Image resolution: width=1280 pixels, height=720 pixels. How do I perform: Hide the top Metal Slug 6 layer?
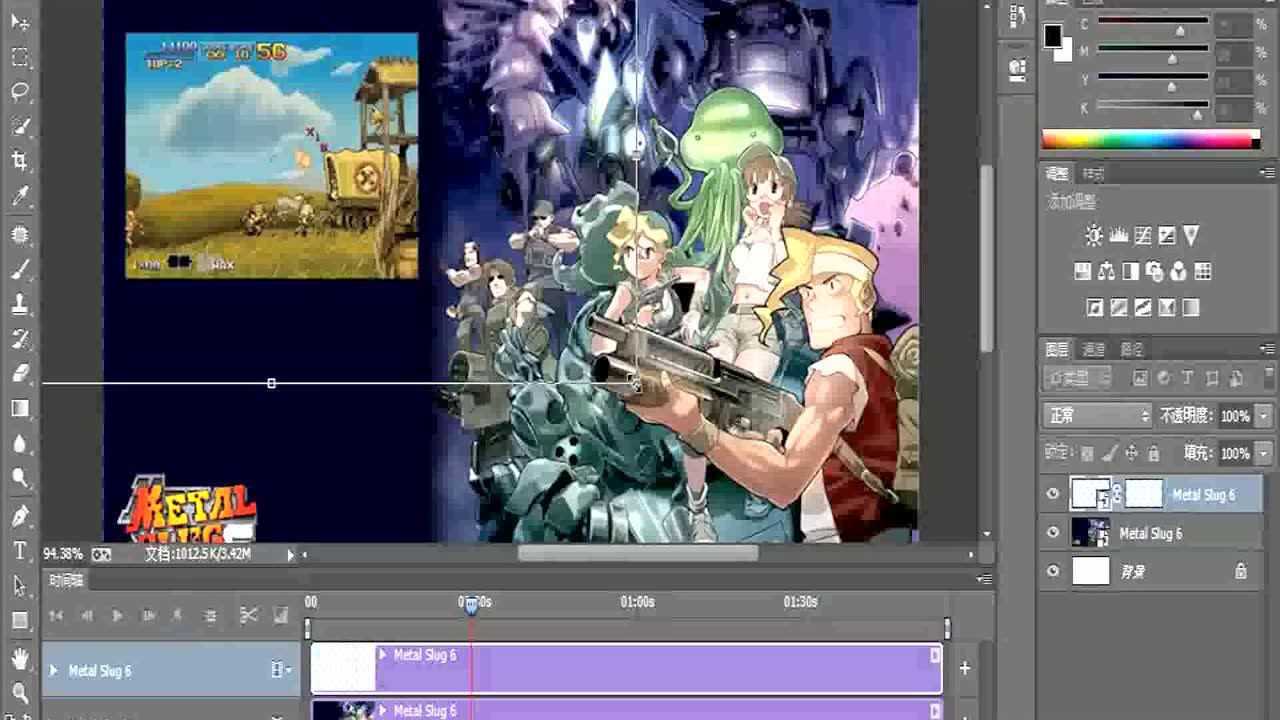1053,494
